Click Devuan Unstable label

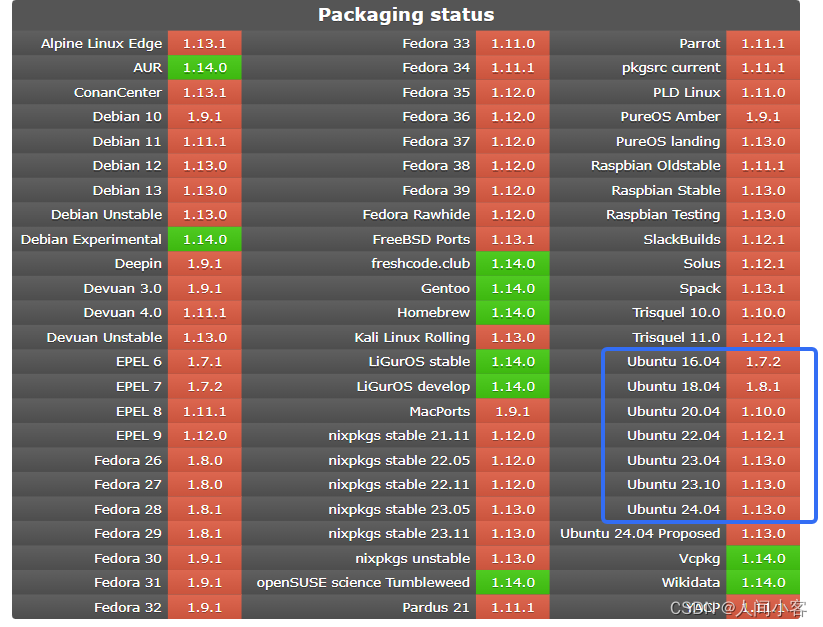104,337
